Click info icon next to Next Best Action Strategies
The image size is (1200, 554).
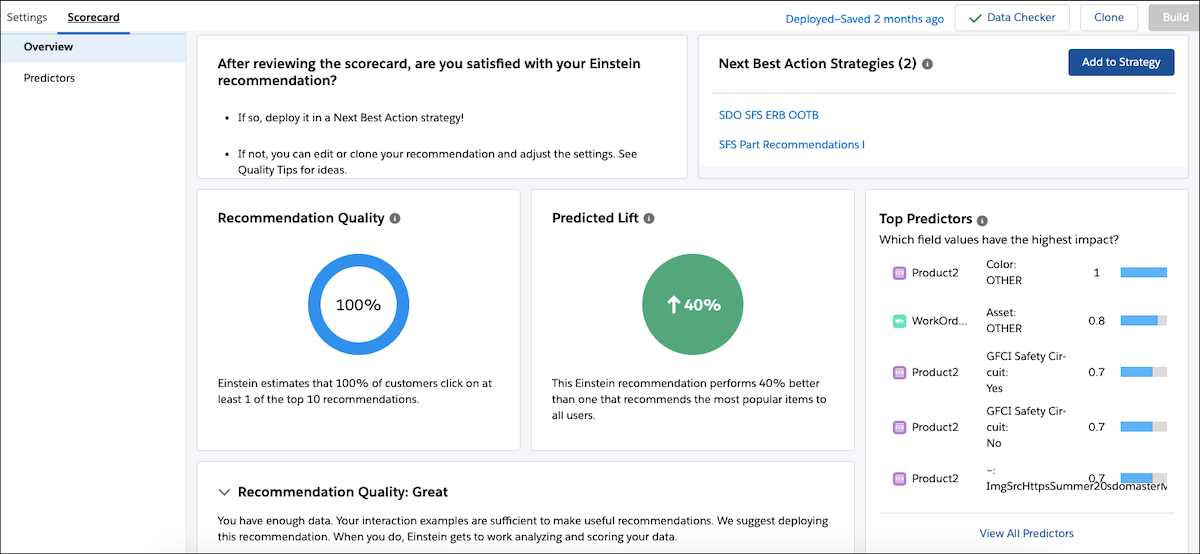click(x=928, y=64)
